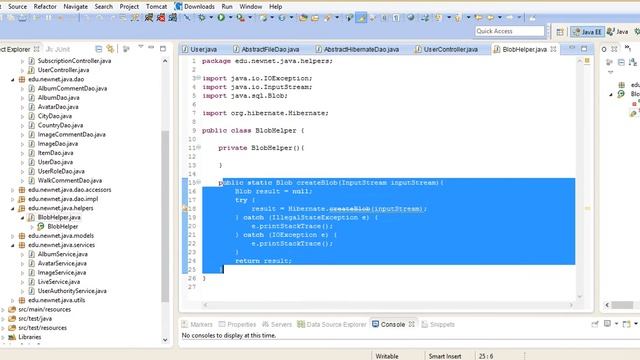Image resolution: width=640 pixels, height=360 pixels.
Task: Click the Start Tomcat toolbar icon
Action: click(149, 18)
